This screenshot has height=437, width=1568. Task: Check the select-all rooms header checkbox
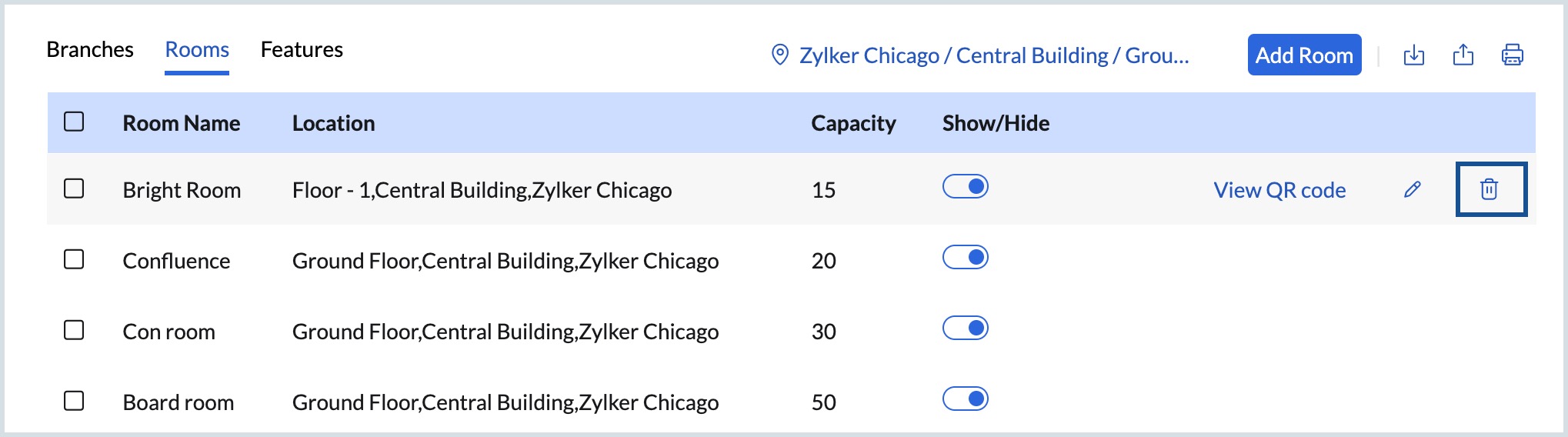(74, 122)
